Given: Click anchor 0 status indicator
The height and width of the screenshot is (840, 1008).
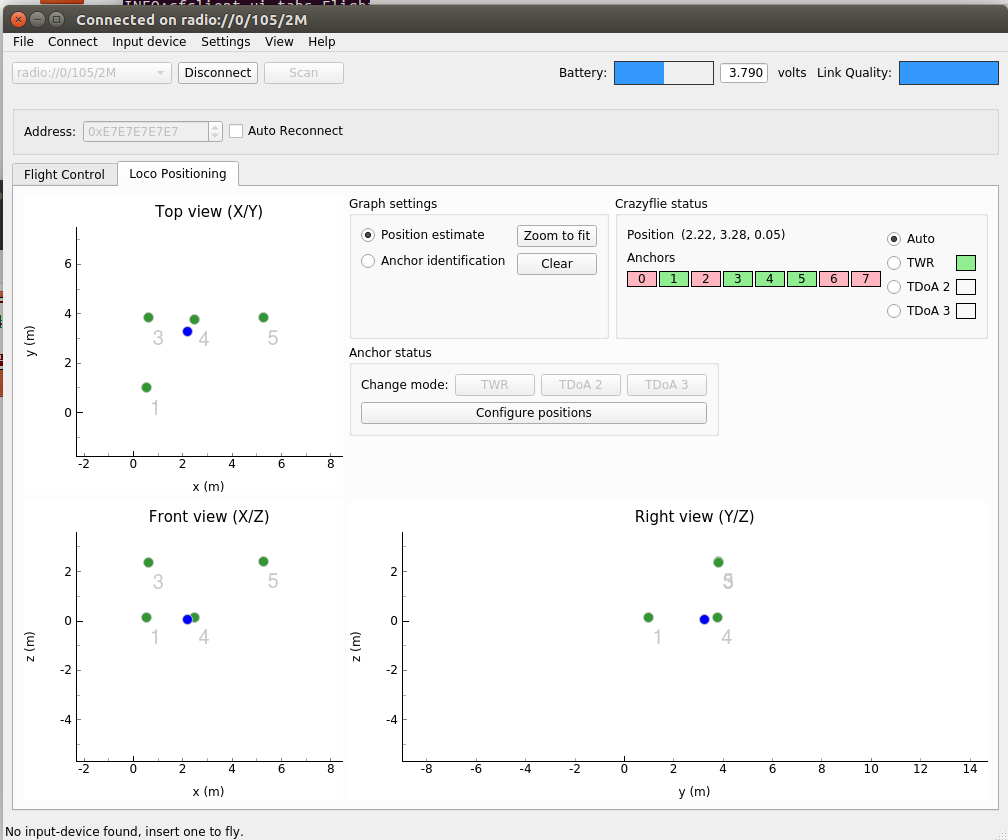Looking at the screenshot, I should click(x=642, y=279).
